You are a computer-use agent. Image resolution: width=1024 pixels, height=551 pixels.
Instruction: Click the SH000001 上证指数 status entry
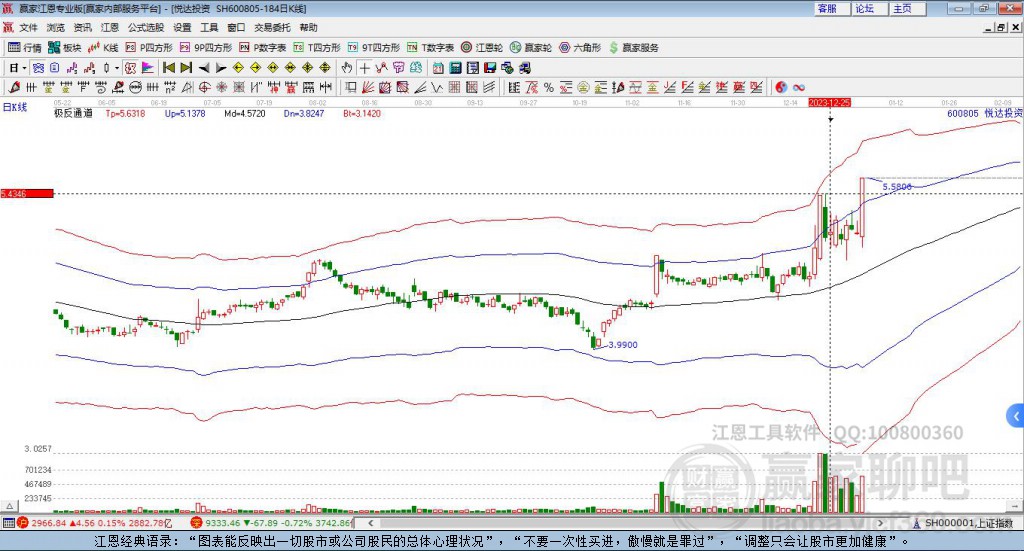(963, 523)
